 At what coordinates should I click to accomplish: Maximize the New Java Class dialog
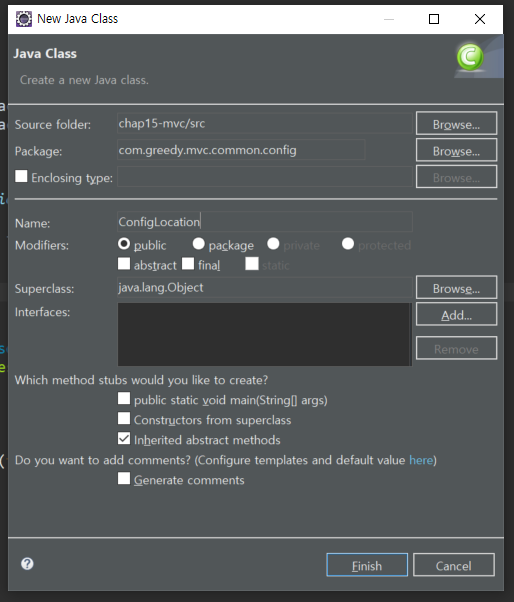[434, 19]
